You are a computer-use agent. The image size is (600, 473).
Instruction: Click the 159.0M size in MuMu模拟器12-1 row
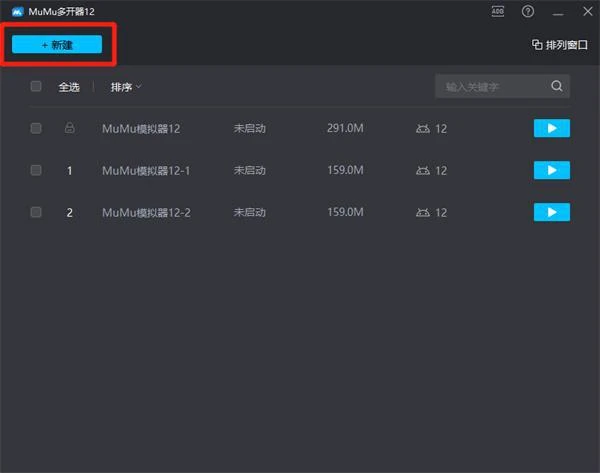[x=345, y=170]
